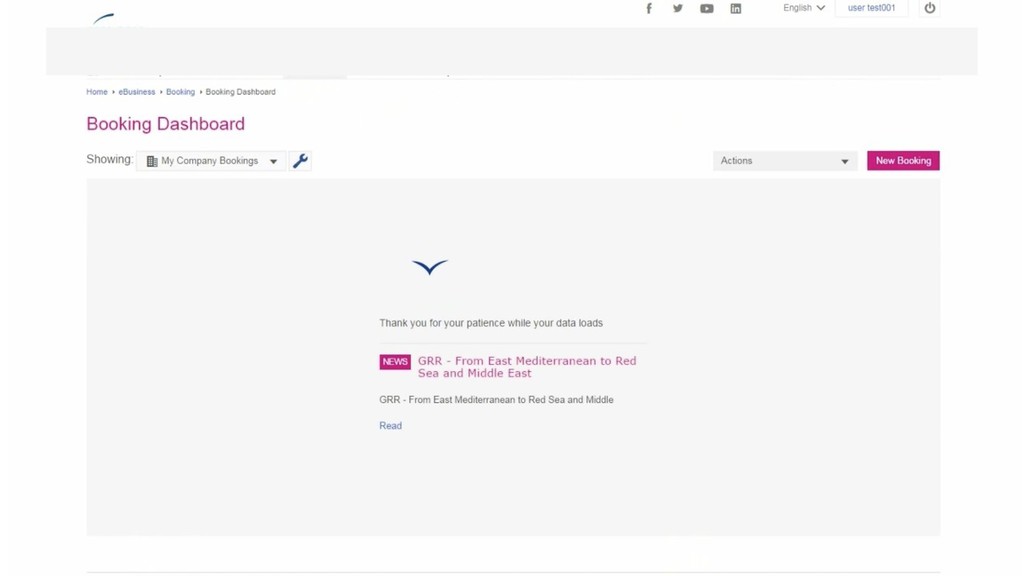1024x576 pixels.
Task: Open the LinkedIn social icon
Action: tap(735, 8)
